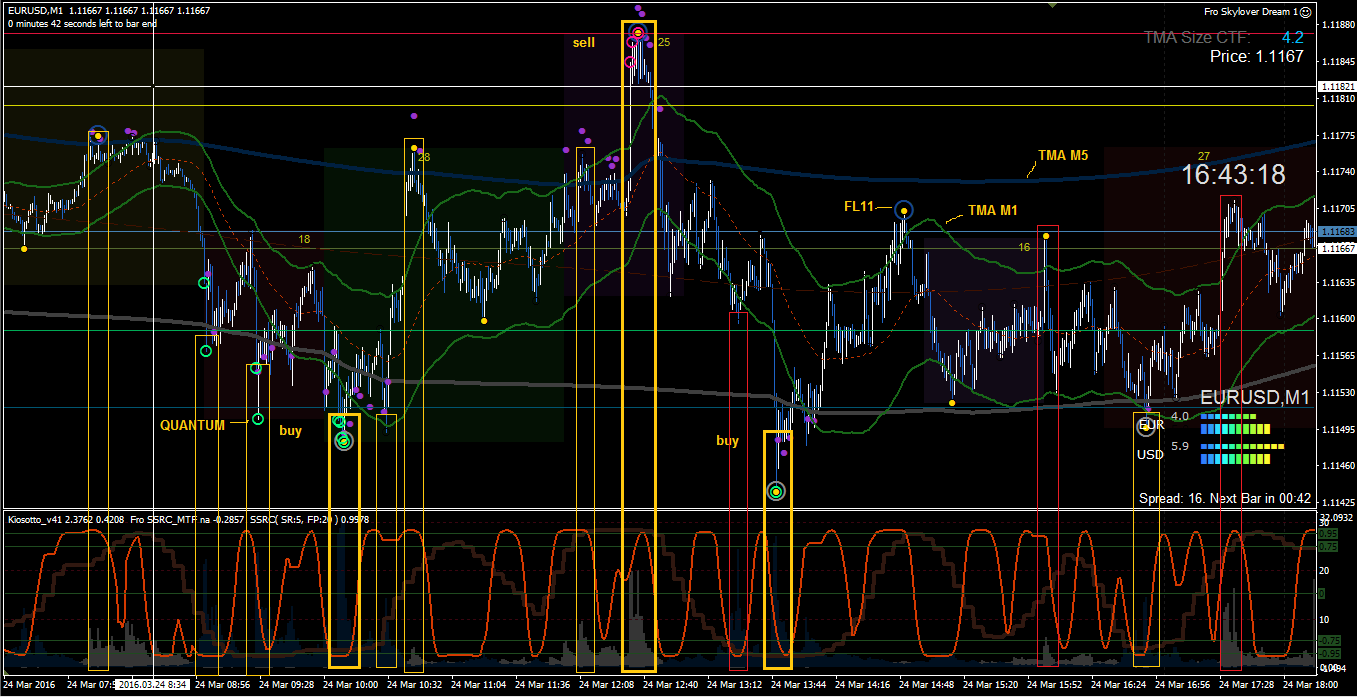The image size is (1357, 697).
Task: Click the chart shift triangle marker at top
Action: pos(1051,4)
